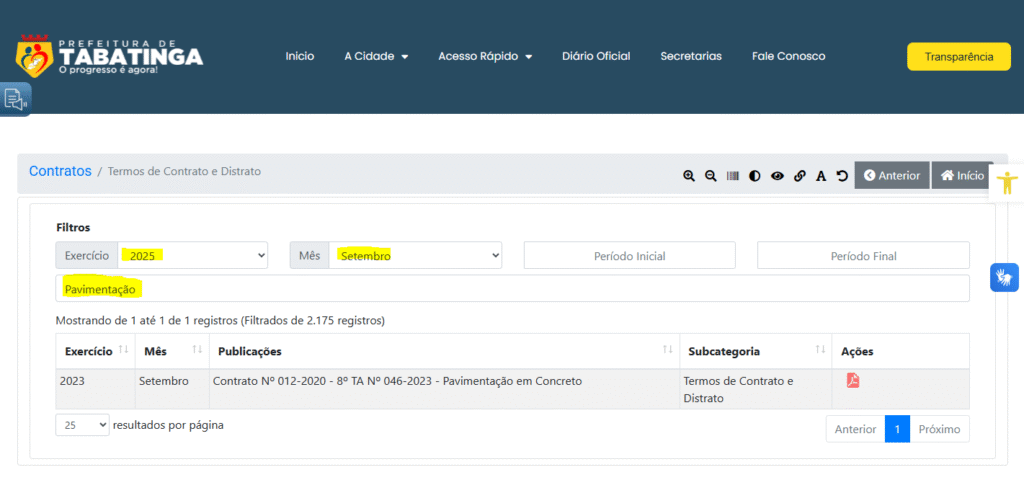Click the barcode-style accessibility icon

point(733,176)
